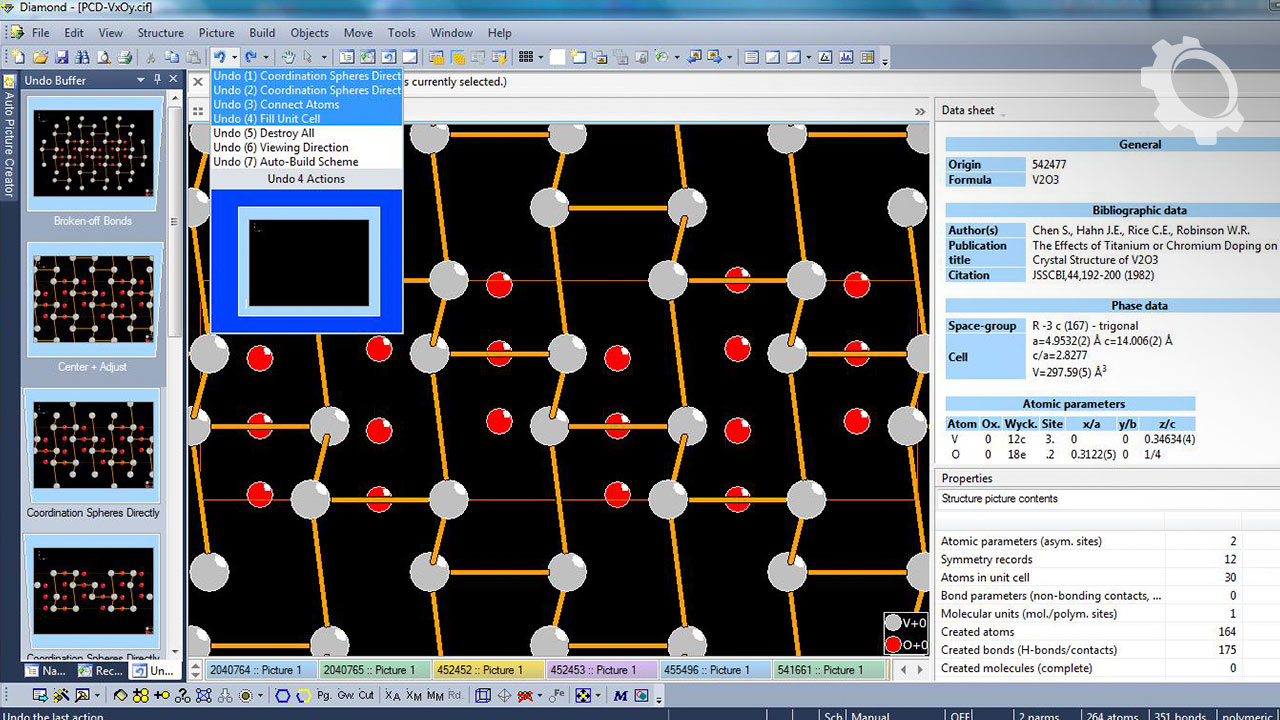Click the Pg. polyhedra button in bottom toolbar
Screen dimensions: 1280x720
point(324,695)
